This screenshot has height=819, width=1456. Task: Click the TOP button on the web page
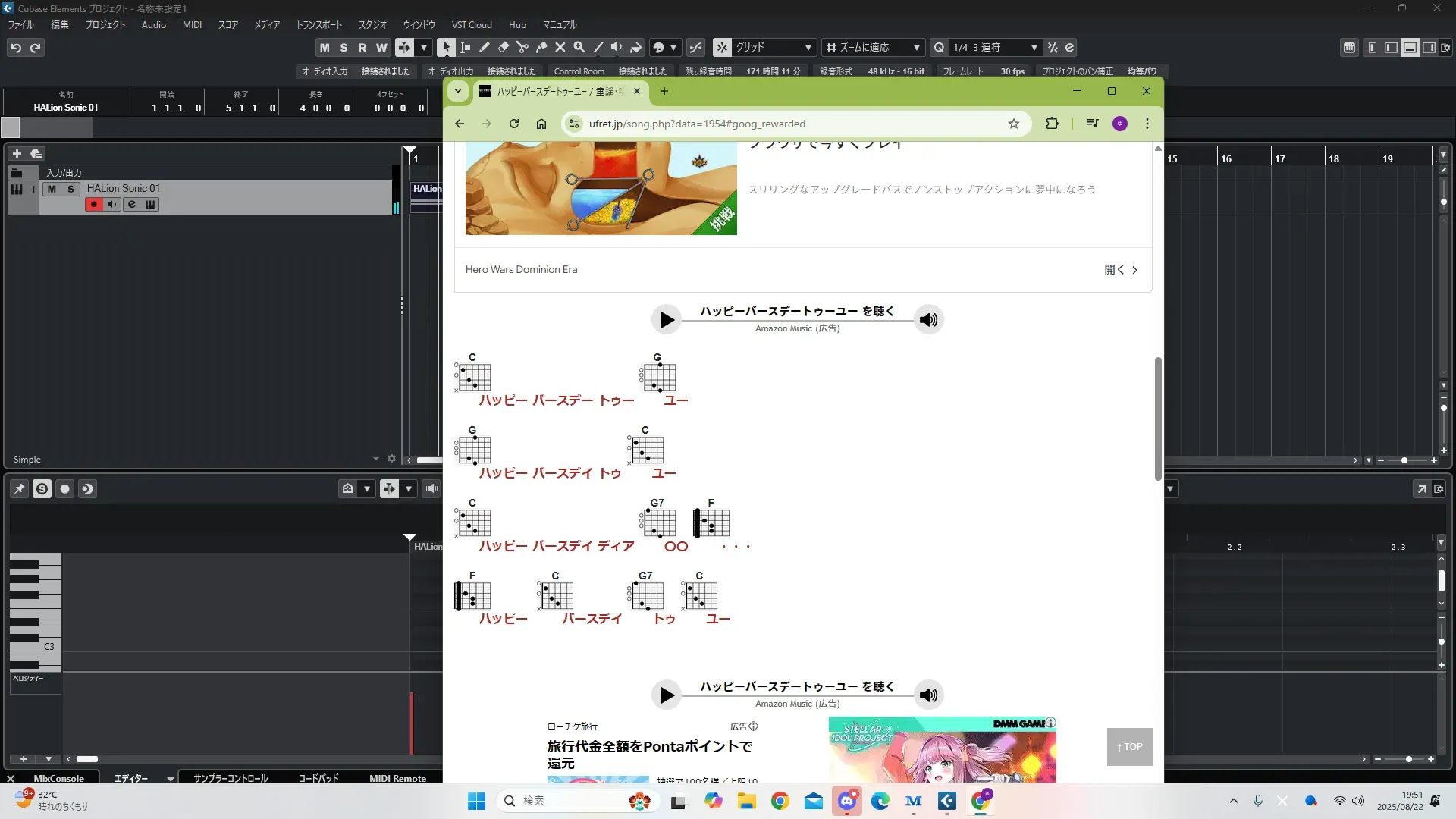[1129, 746]
